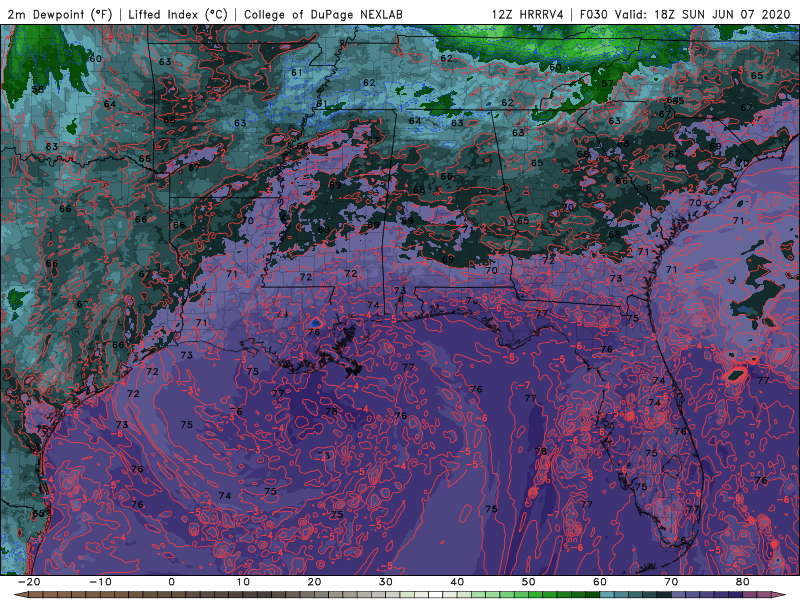Click the -20 label on the color scale
Viewport: 800px width, 600px height.
coord(29,582)
